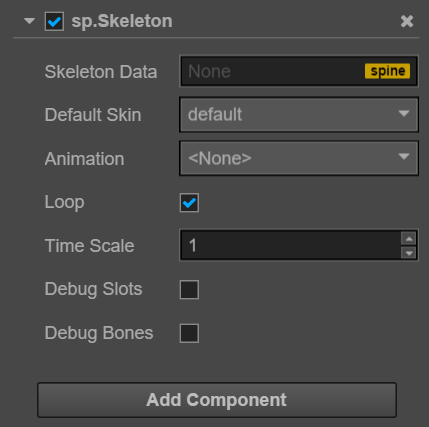Click the Time Scale input field

click(x=290, y=245)
